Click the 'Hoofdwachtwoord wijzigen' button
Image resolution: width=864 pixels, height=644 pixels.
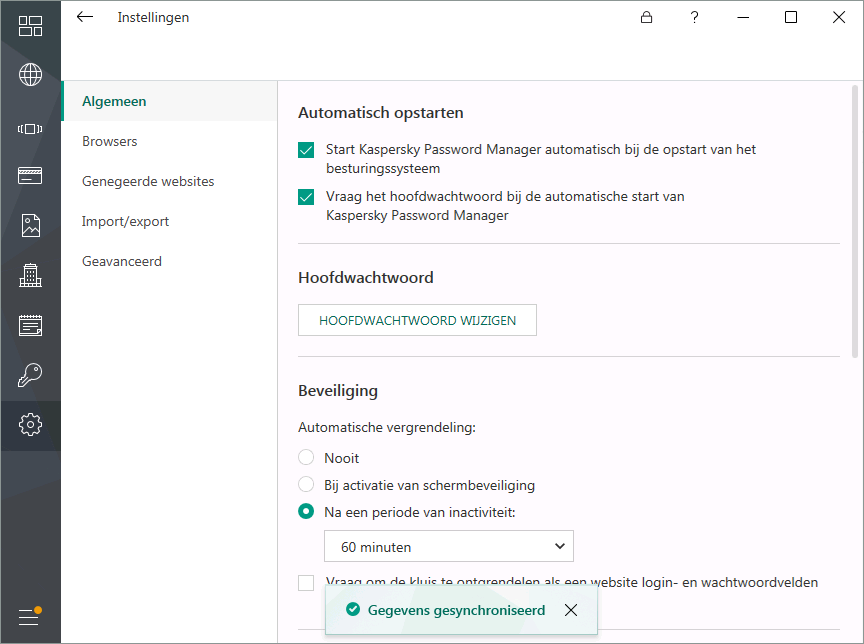[x=417, y=320]
